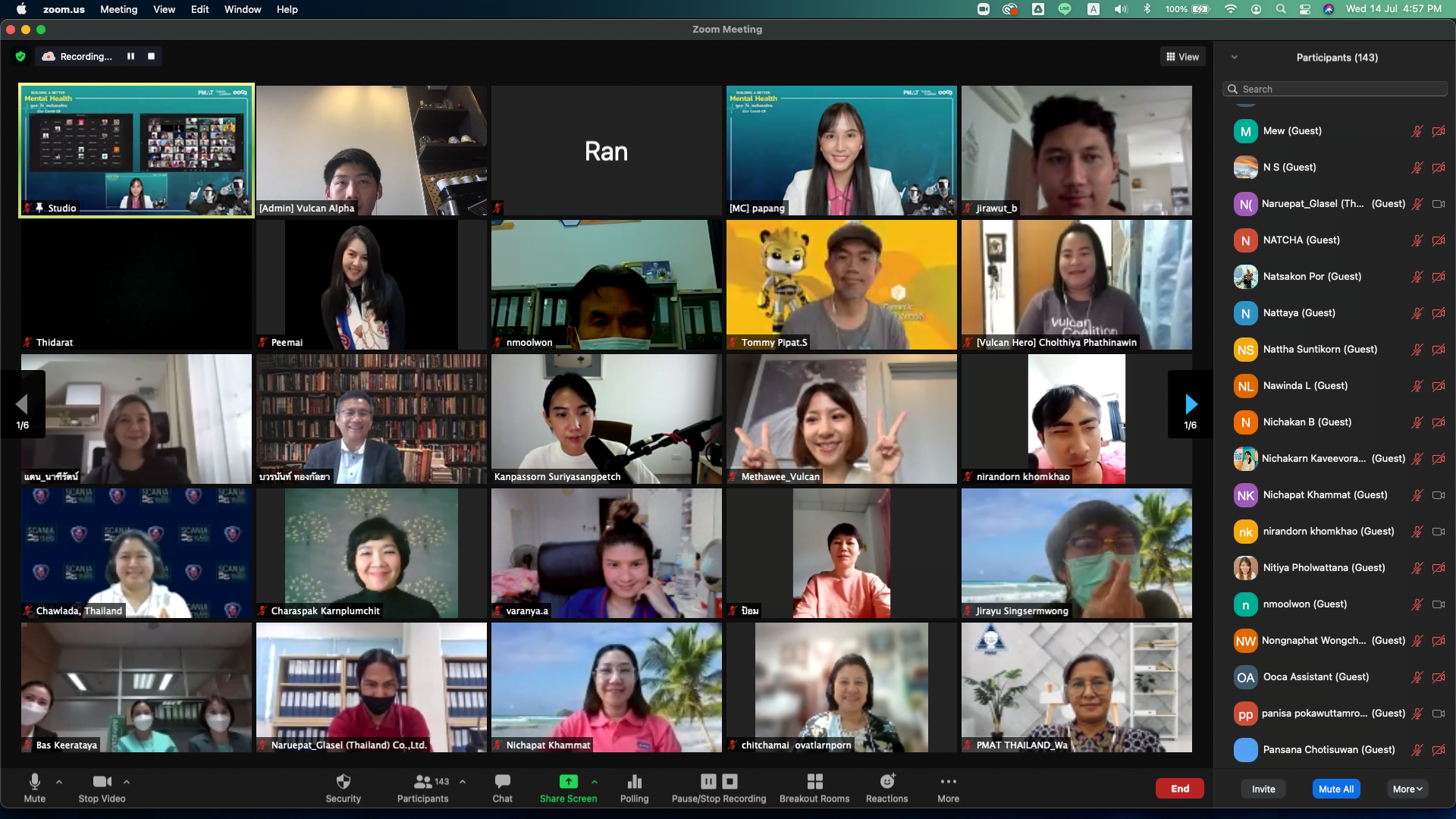Open audio options arrow beside Mute
The image size is (1456, 819).
coord(59,781)
